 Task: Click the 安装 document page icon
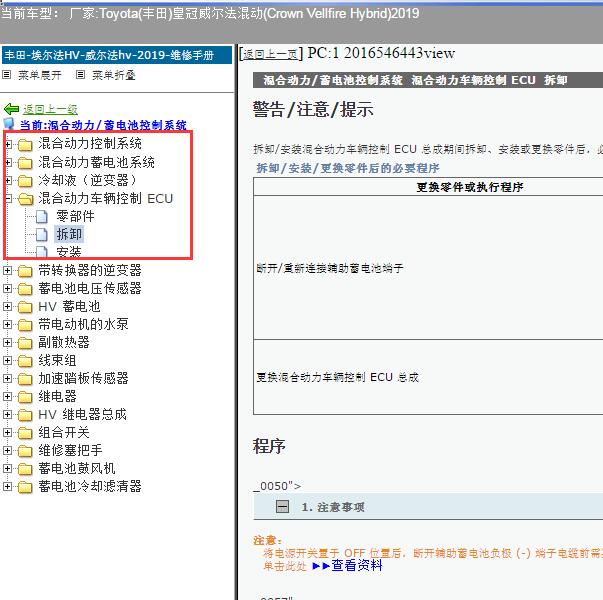pyautogui.click(x=42, y=251)
